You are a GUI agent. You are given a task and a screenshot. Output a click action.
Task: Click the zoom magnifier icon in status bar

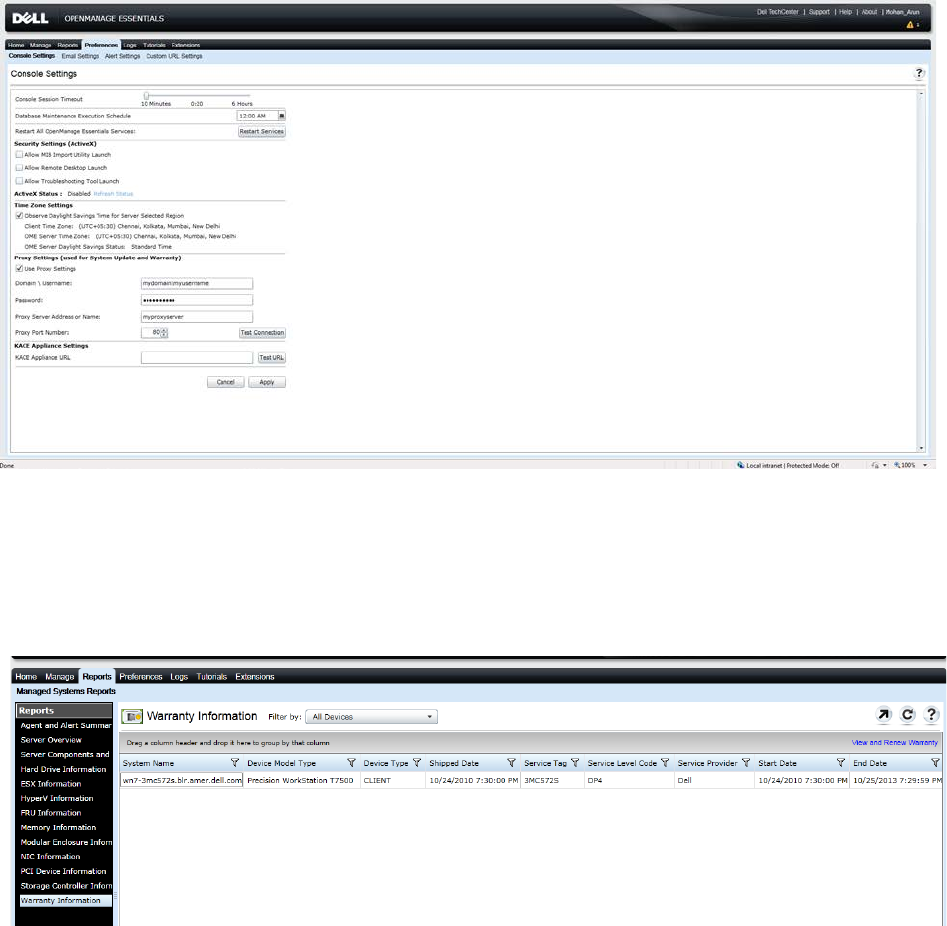coord(897,465)
